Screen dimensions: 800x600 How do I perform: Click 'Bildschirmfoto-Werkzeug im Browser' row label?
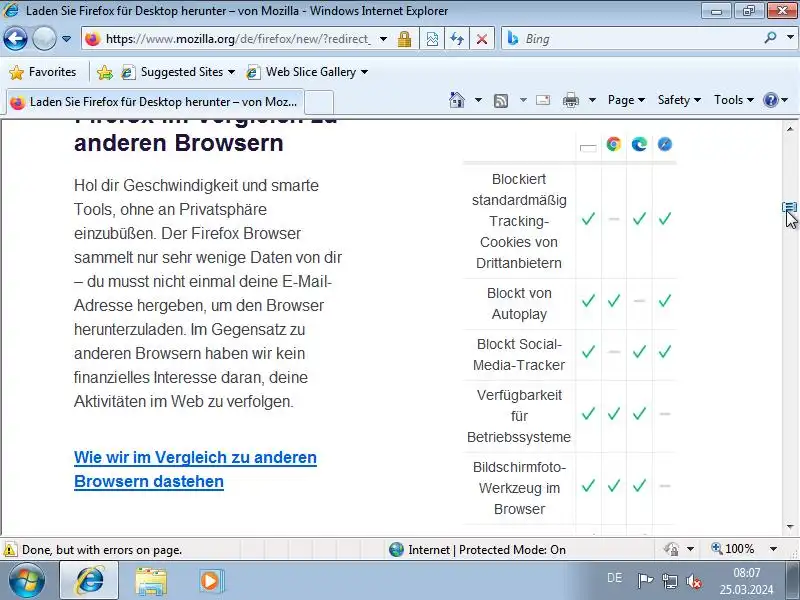tap(519, 488)
